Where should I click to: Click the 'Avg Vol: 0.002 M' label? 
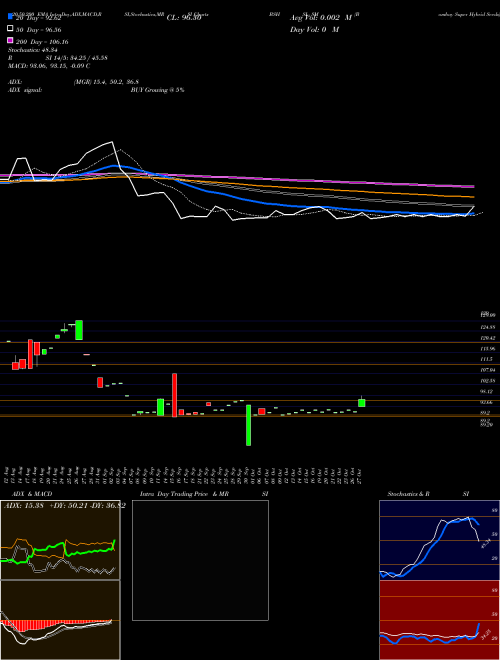coord(321,18)
